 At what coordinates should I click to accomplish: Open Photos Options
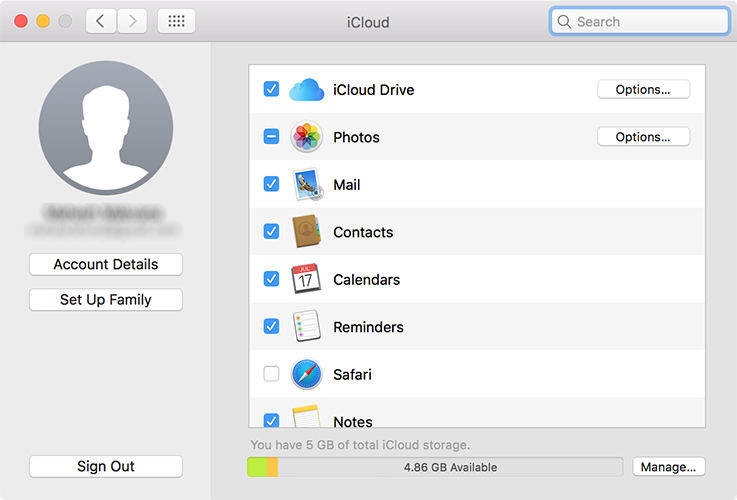(x=643, y=137)
